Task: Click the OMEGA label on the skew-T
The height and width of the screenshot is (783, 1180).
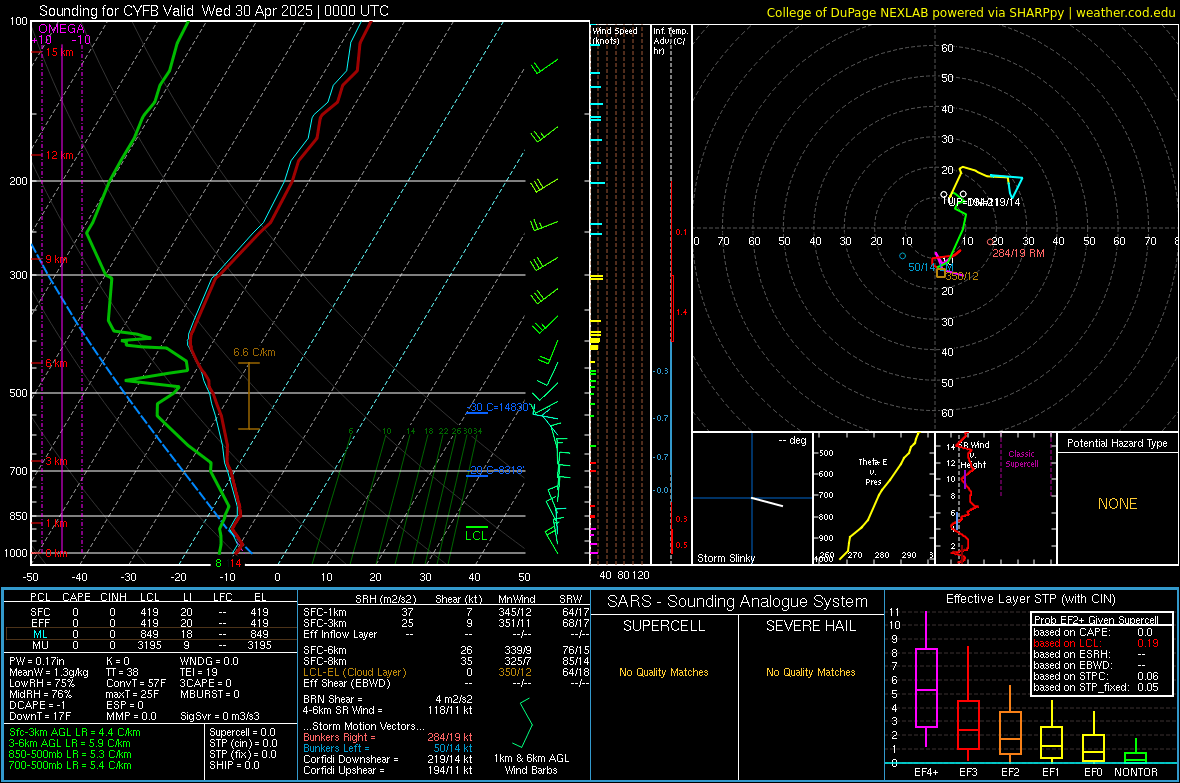Action: click(x=61, y=29)
